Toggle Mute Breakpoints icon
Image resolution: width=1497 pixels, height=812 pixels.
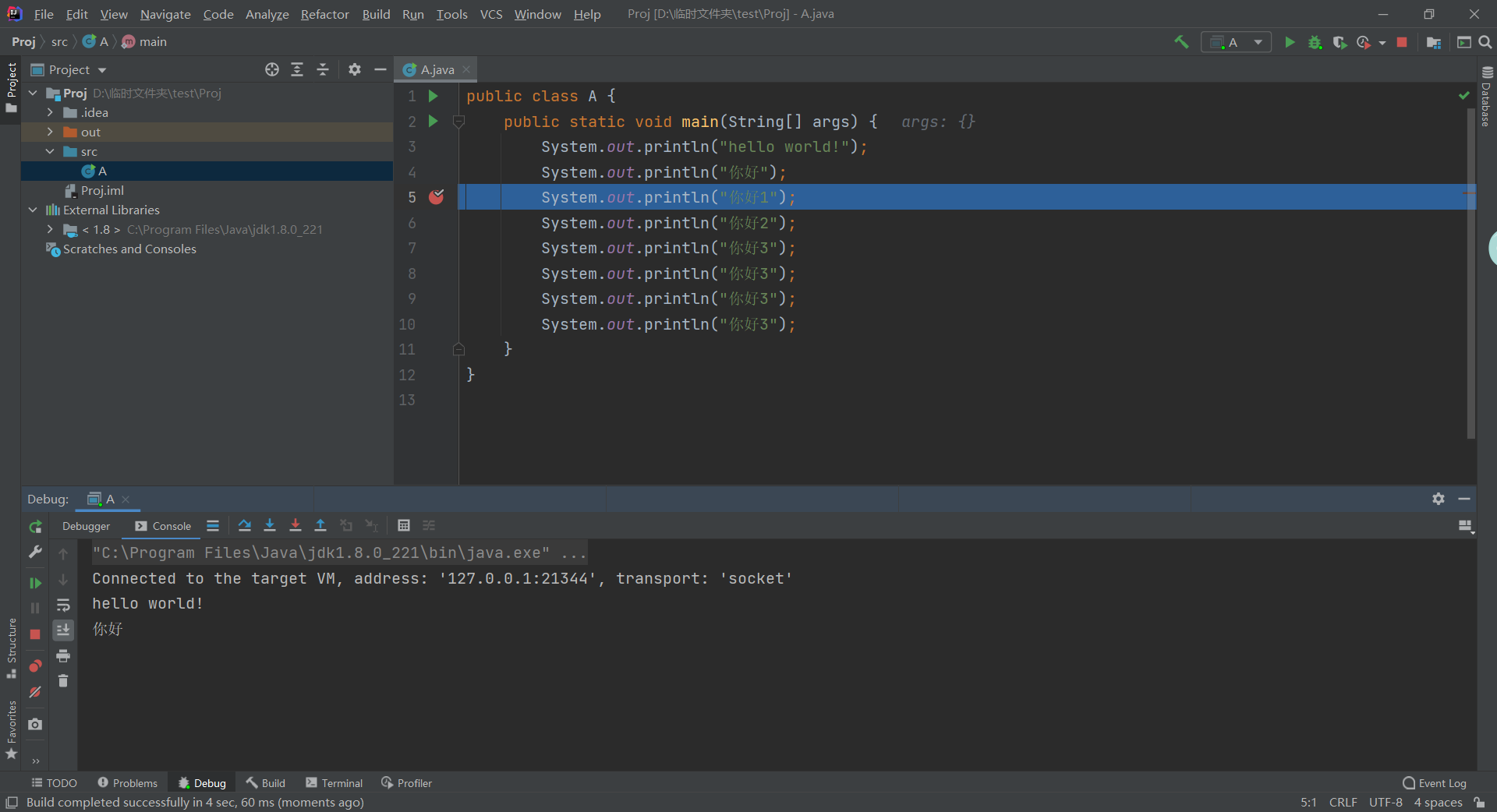35,692
